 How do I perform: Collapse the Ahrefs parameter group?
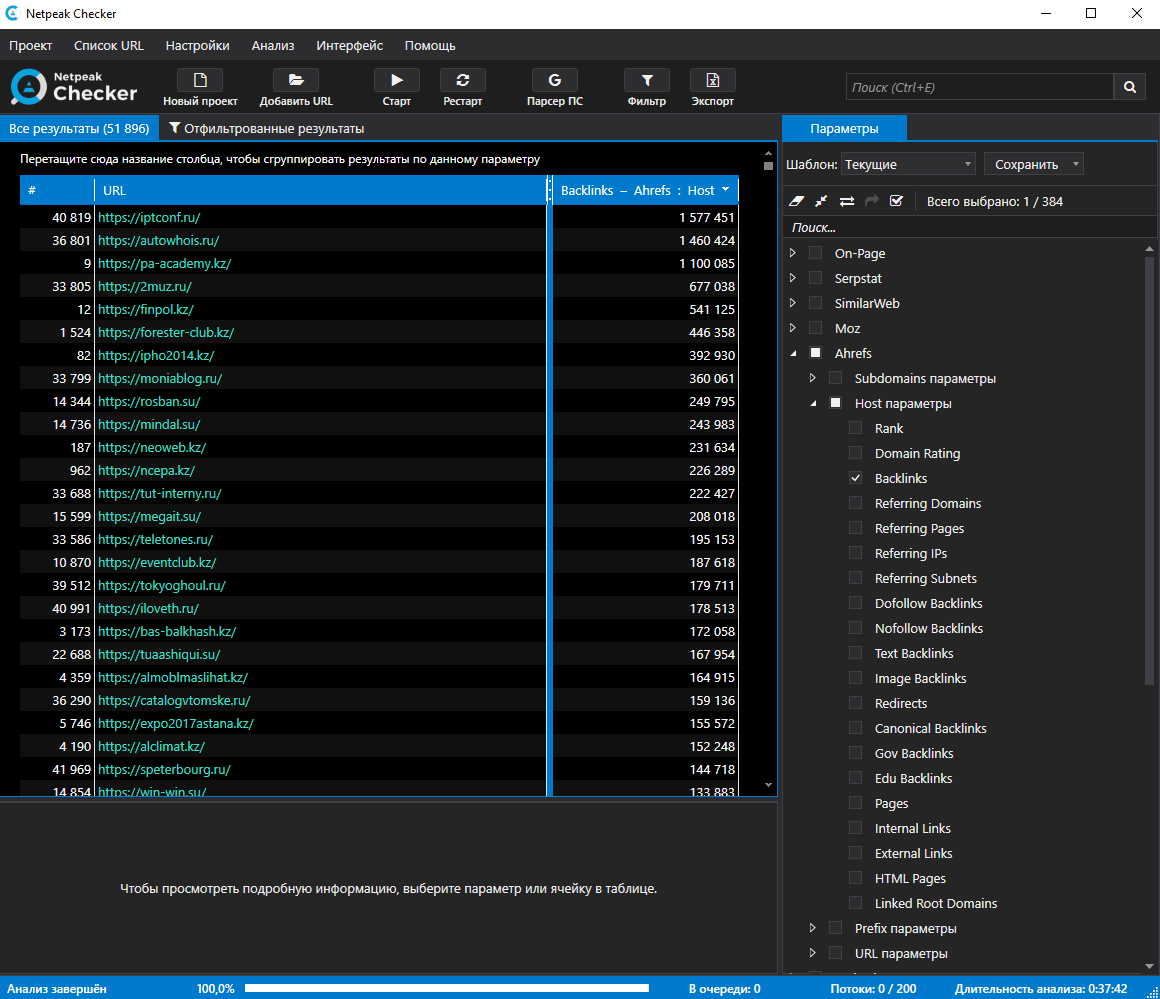pos(793,354)
